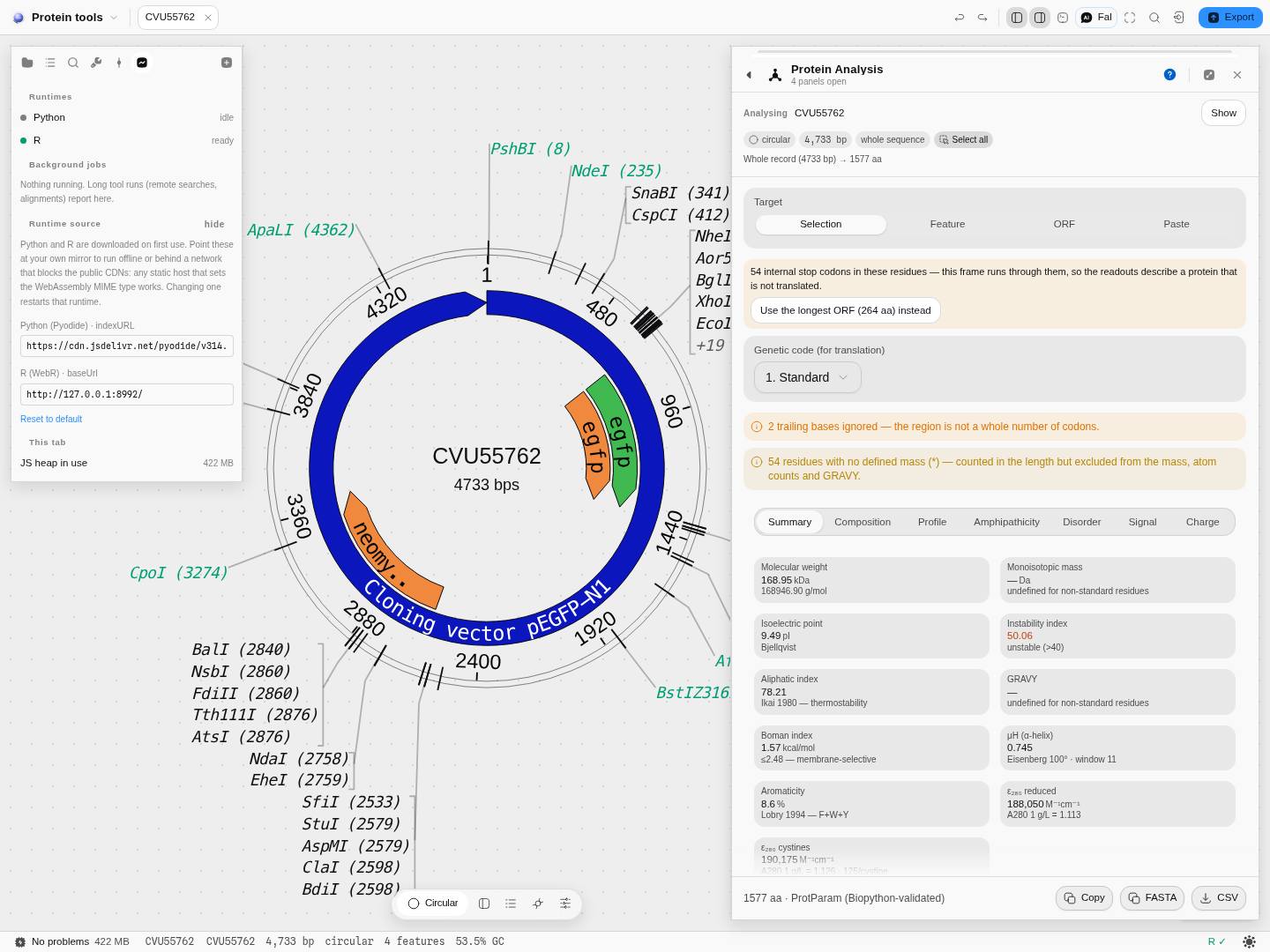Click the undo arrow in the top bar
This screenshot has height=952, width=1270.
click(x=960, y=18)
